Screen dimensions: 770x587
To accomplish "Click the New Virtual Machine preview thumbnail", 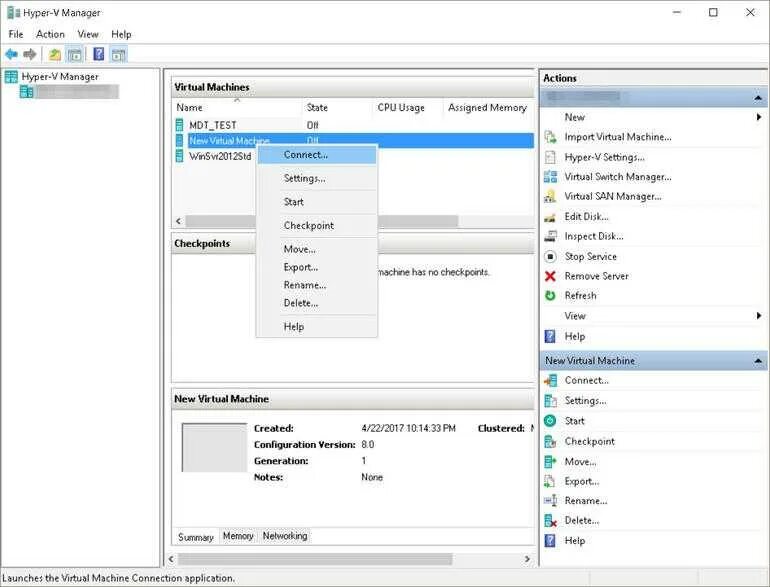I will pos(215,447).
